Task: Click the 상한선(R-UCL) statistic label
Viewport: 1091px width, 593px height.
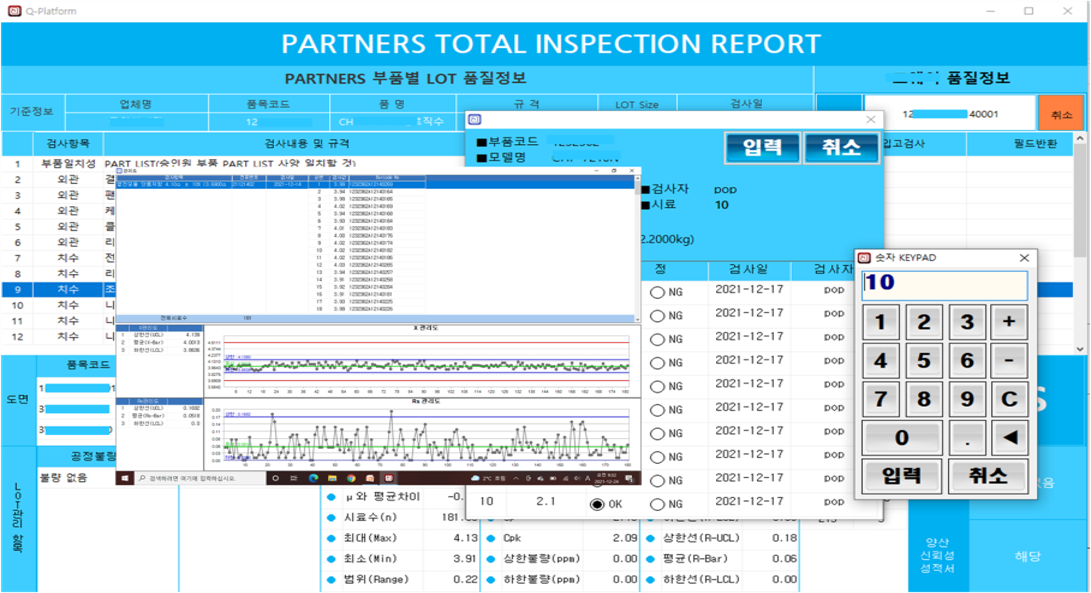Action: [701, 538]
